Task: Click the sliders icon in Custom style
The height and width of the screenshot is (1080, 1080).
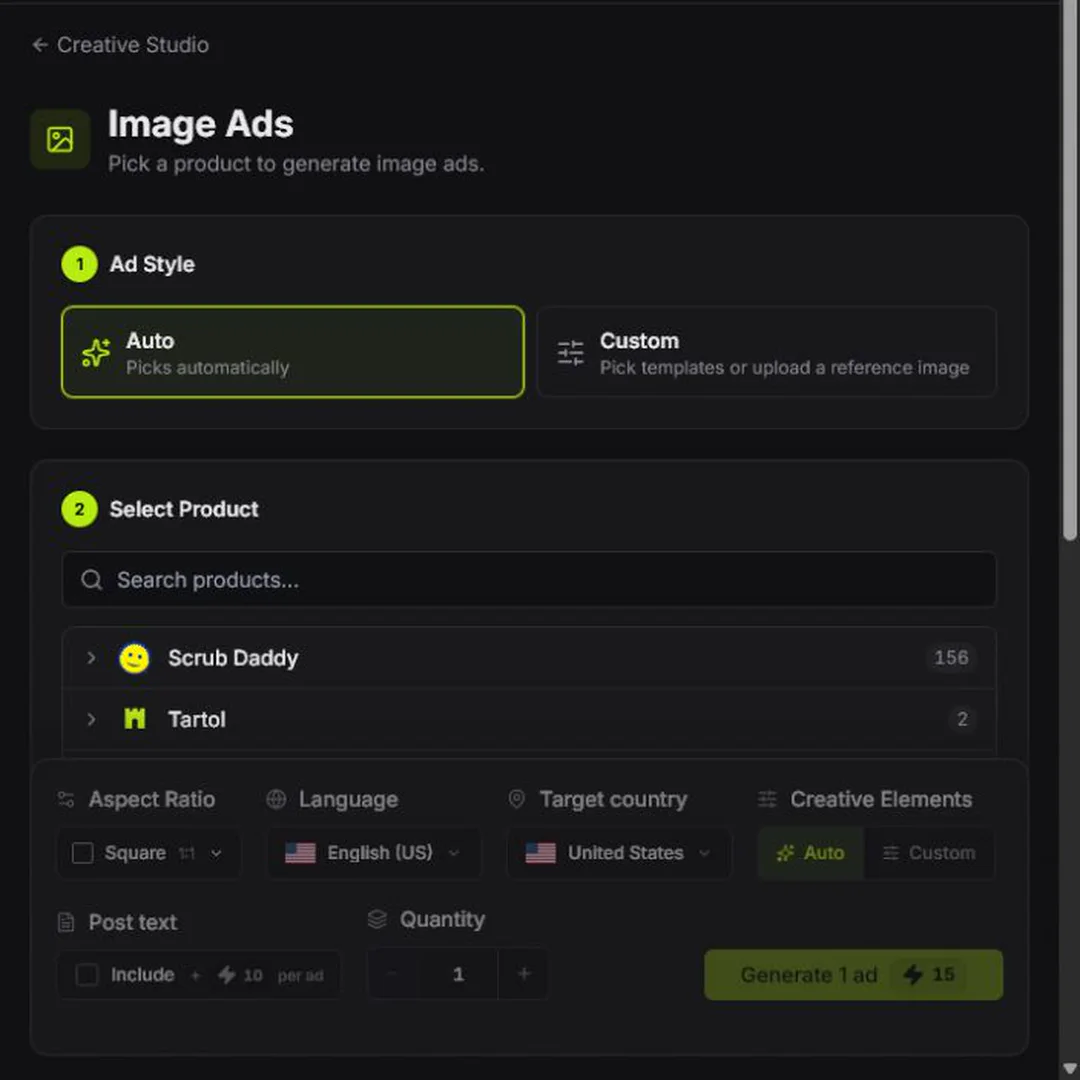Action: [x=570, y=353]
